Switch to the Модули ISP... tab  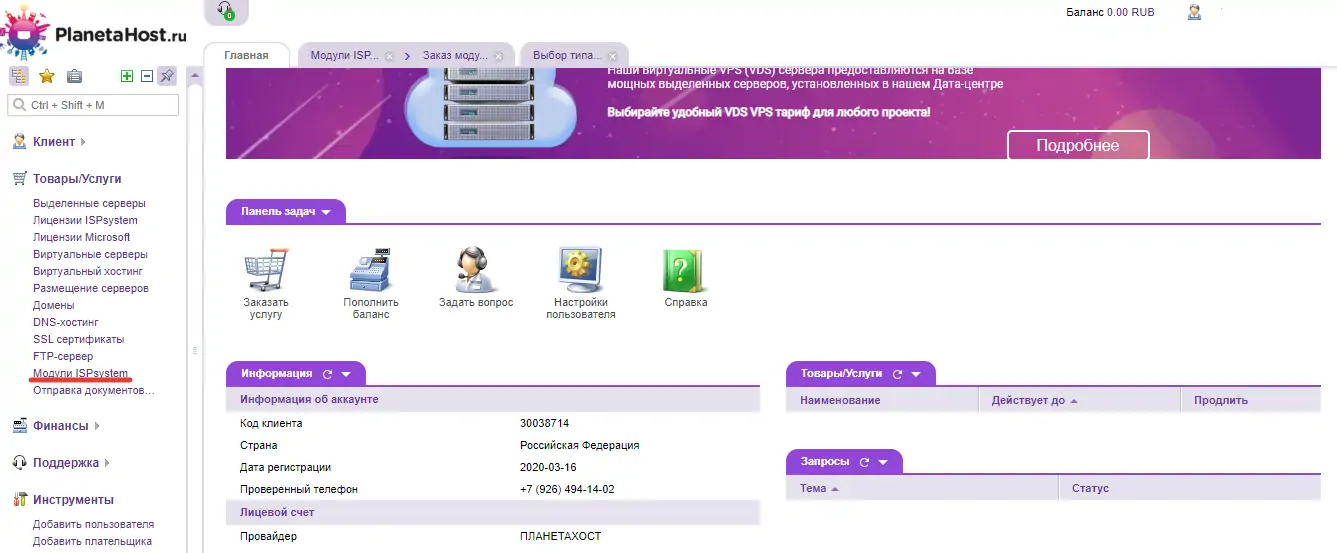point(344,56)
